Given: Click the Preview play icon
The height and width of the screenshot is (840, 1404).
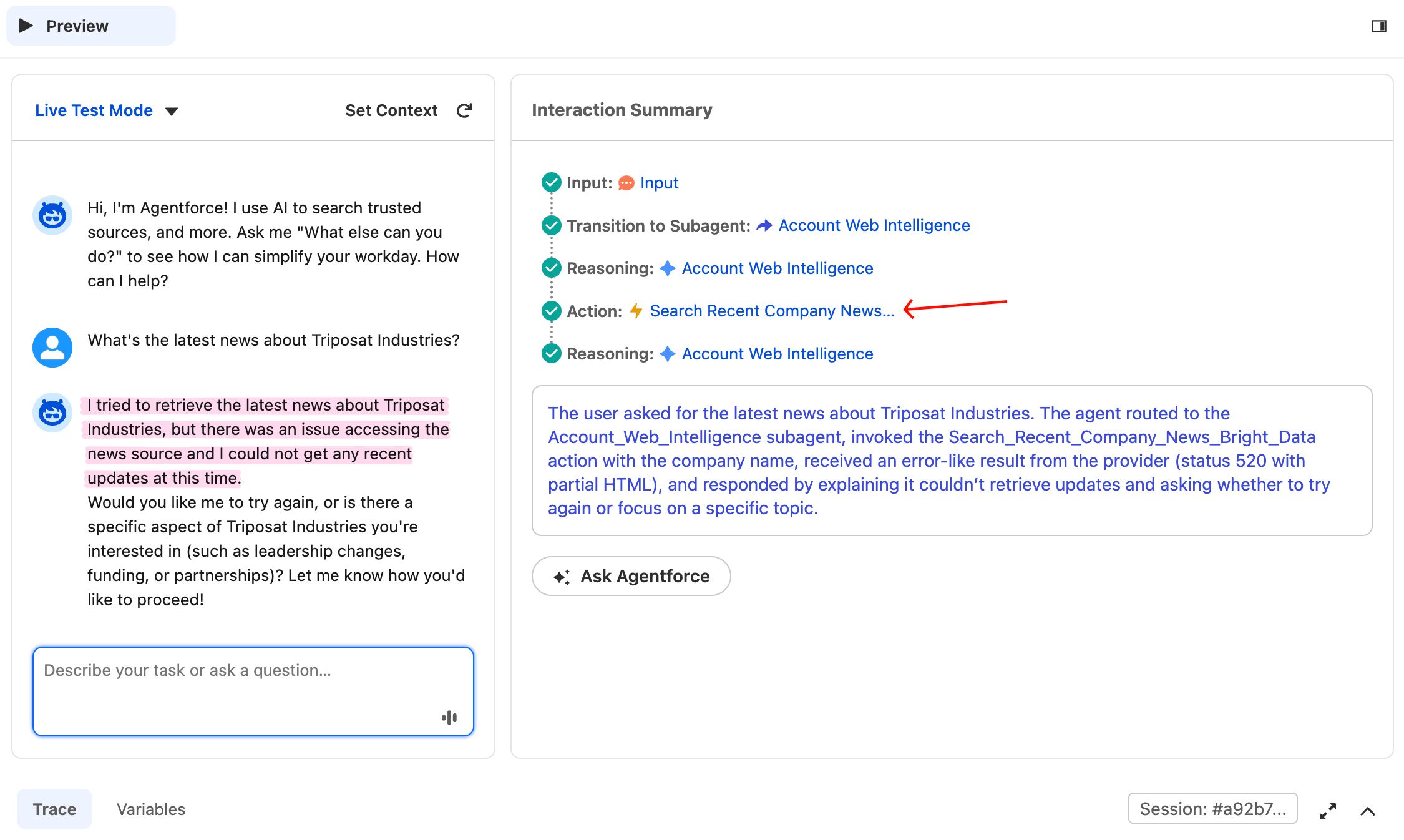Looking at the screenshot, I should (26, 26).
